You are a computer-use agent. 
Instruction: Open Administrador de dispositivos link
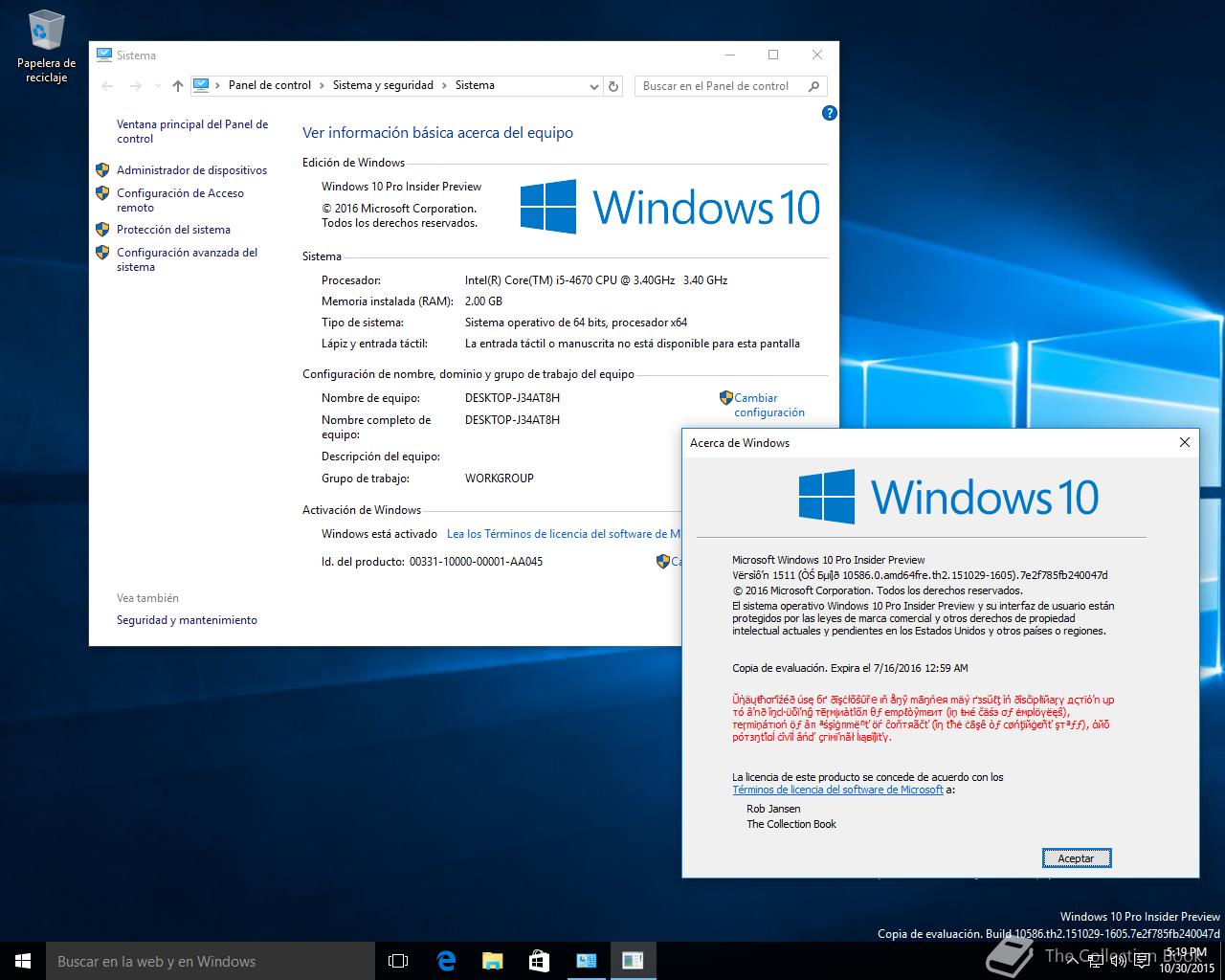coord(191,170)
